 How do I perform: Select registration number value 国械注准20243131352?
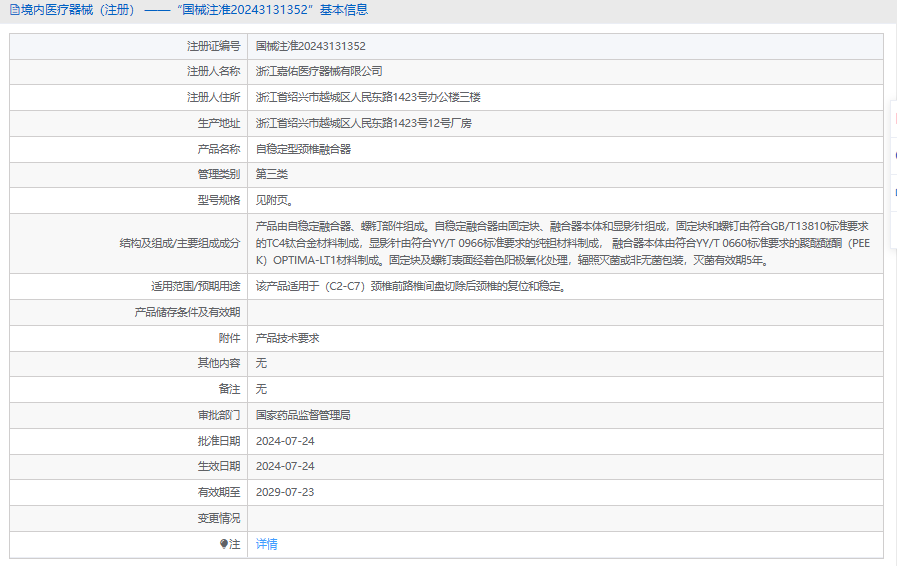coord(310,46)
